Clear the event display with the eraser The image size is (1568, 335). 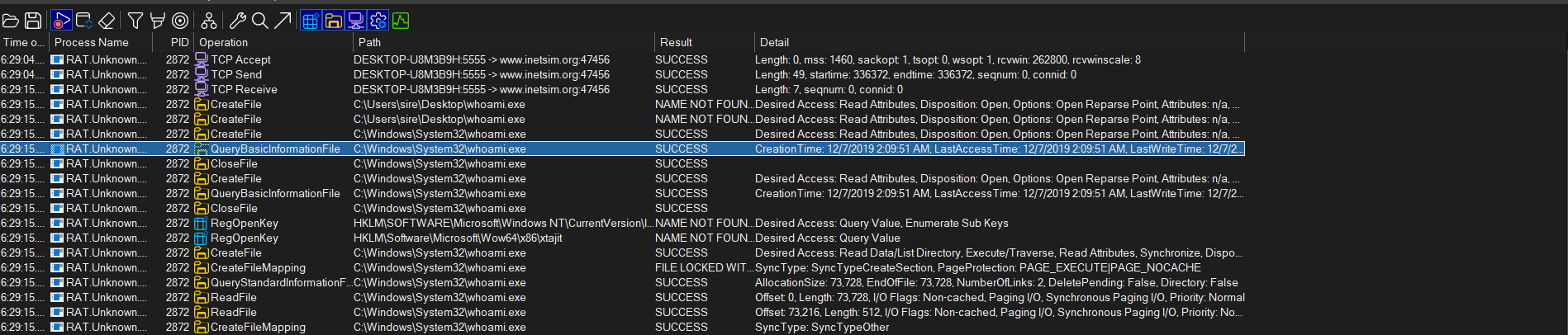click(x=107, y=21)
